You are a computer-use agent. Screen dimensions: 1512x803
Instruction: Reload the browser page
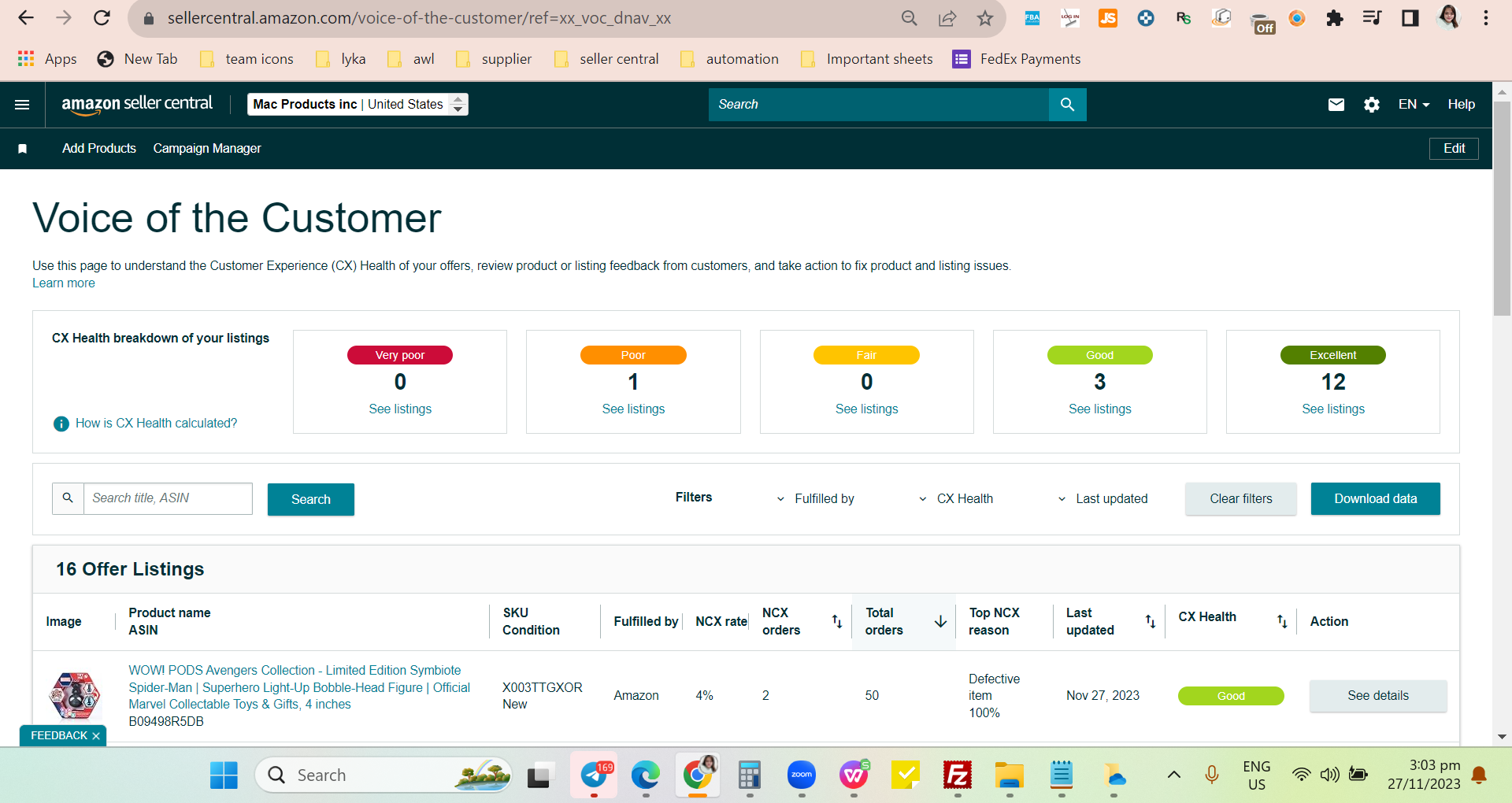(102, 18)
